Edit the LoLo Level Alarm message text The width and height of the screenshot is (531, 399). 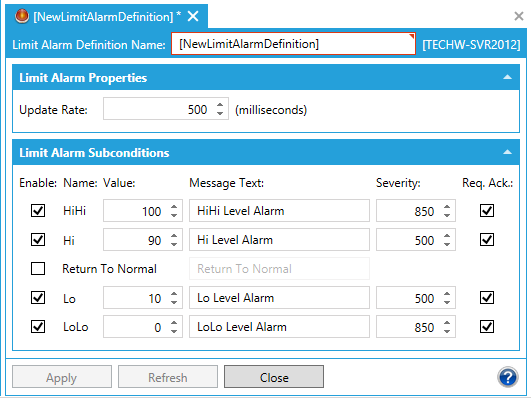pyautogui.click(x=279, y=327)
